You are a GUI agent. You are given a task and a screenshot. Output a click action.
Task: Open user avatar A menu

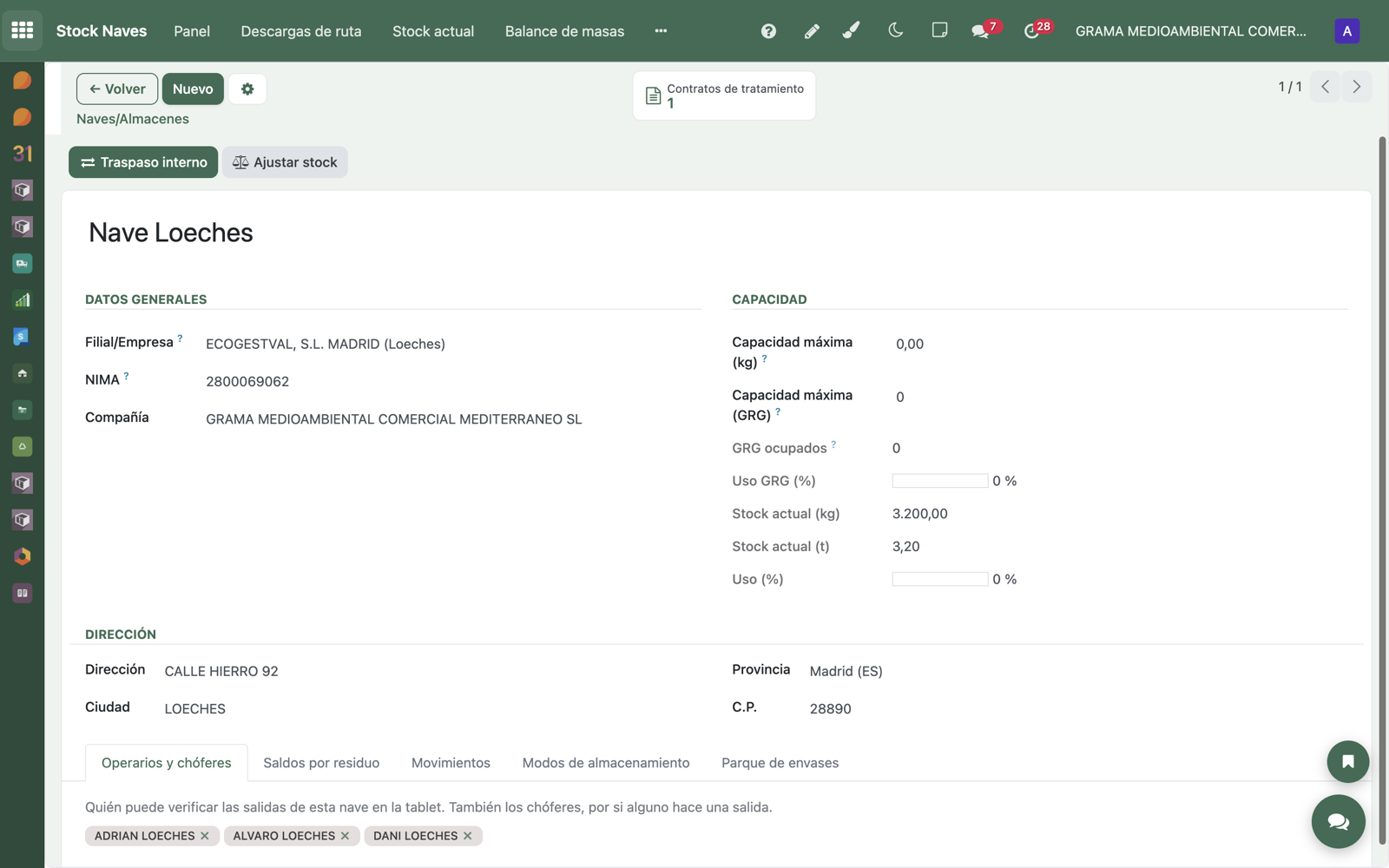1347,31
